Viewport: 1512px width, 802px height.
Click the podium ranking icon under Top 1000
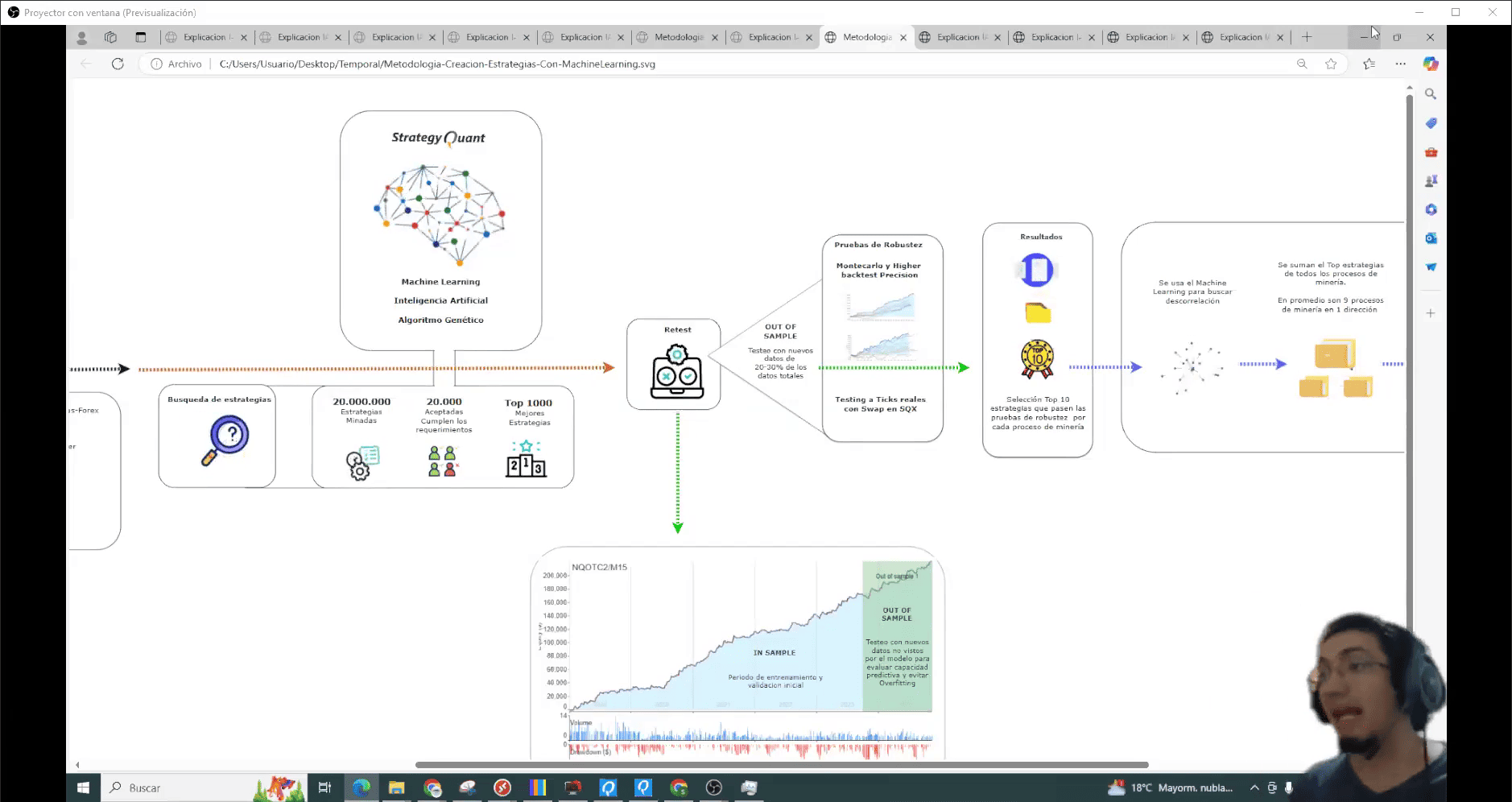click(x=527, y=458)
